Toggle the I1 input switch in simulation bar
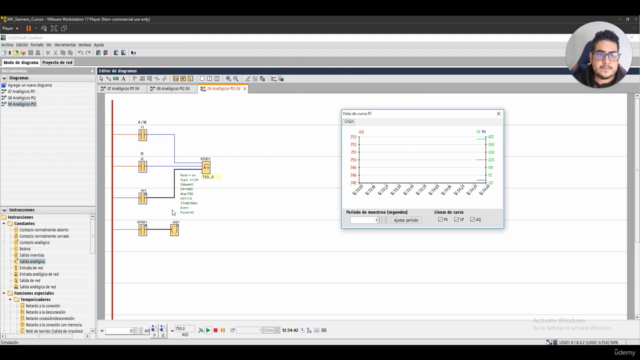Viewport: 640px width, 360px height. [x=154, y=330]
